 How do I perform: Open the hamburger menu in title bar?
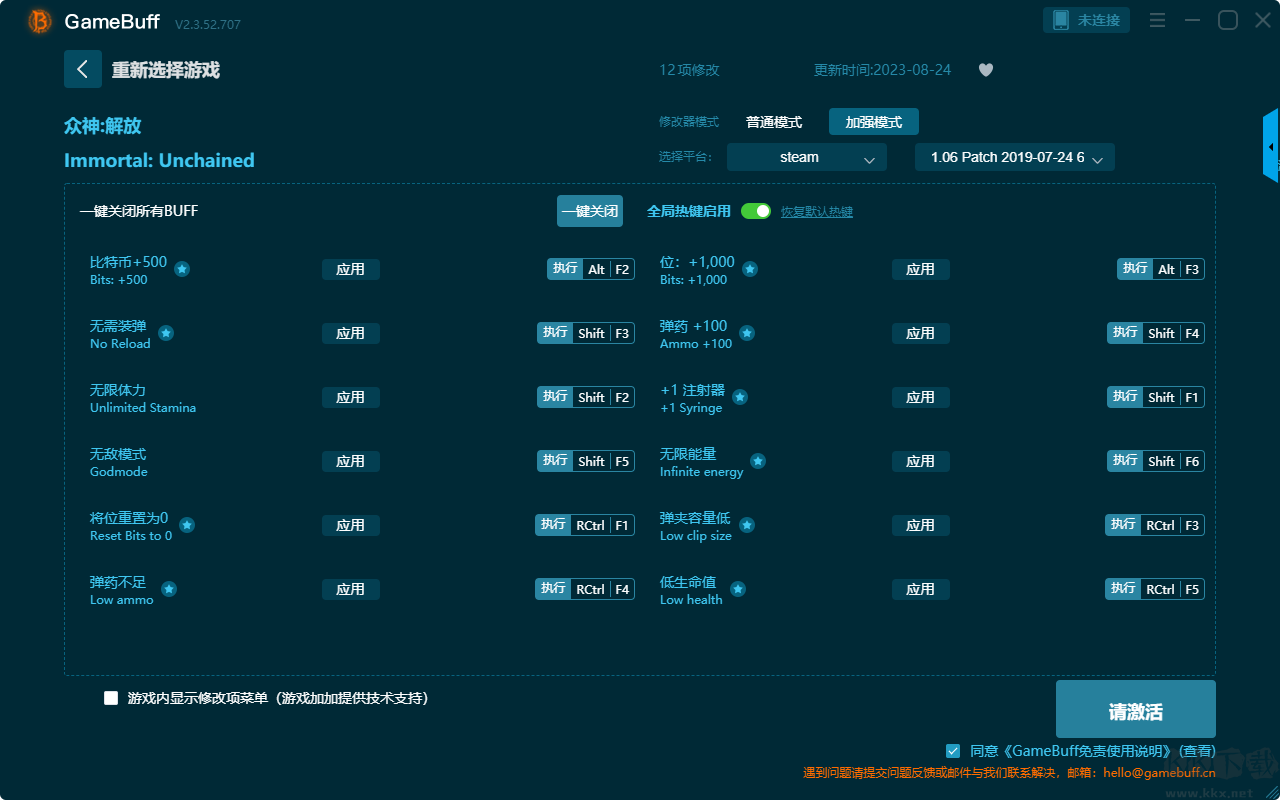(x=1157, y=20)
